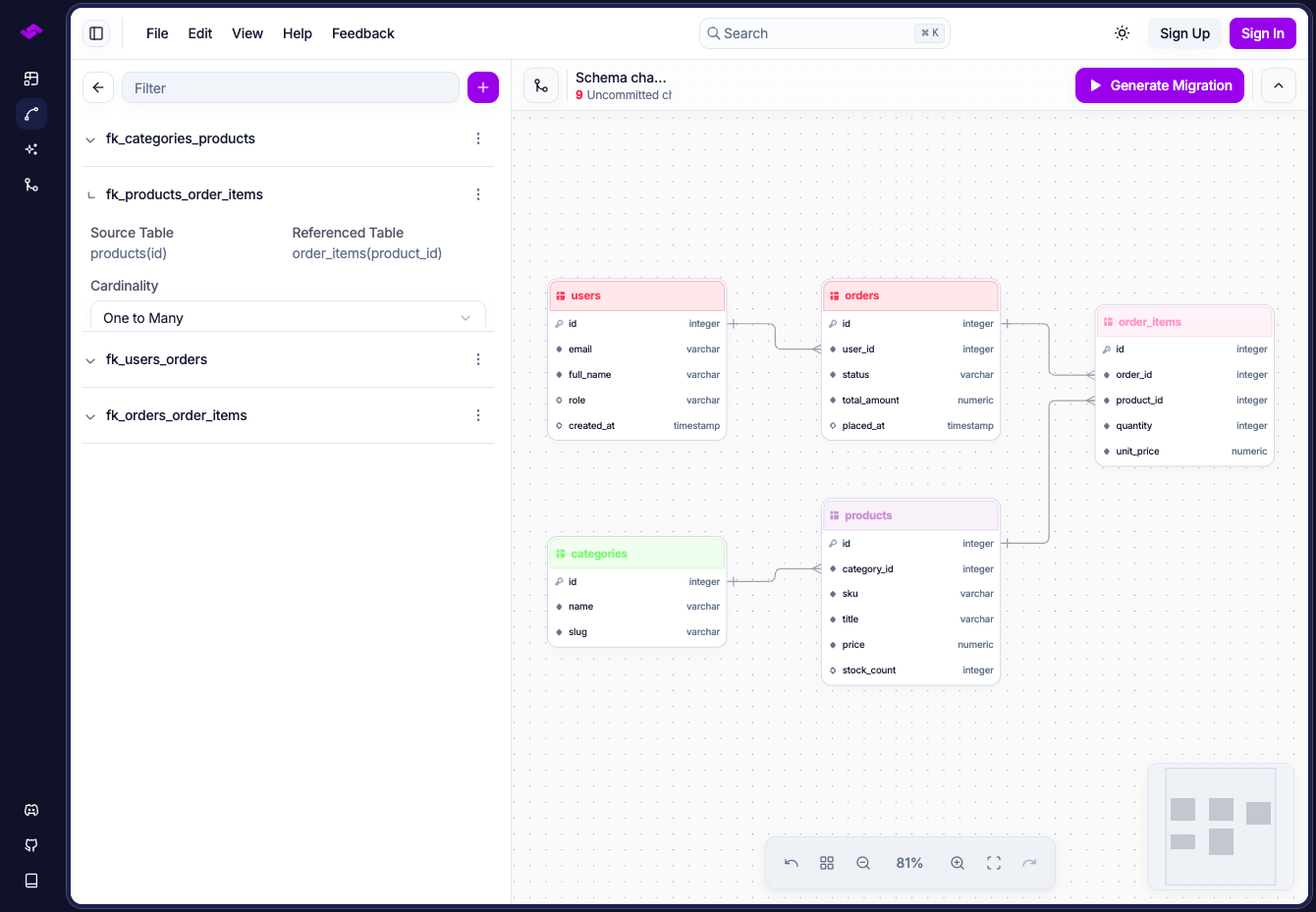Add a new relationship with the plus button
This screenshot has height=912, width=1316.
click(x=483, y=87)
